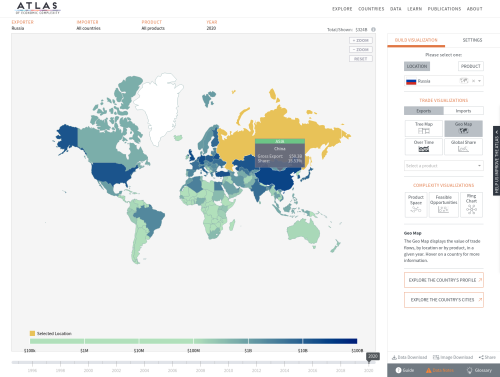Click Australia on the map
500x377 pixels.
(303, 231)
